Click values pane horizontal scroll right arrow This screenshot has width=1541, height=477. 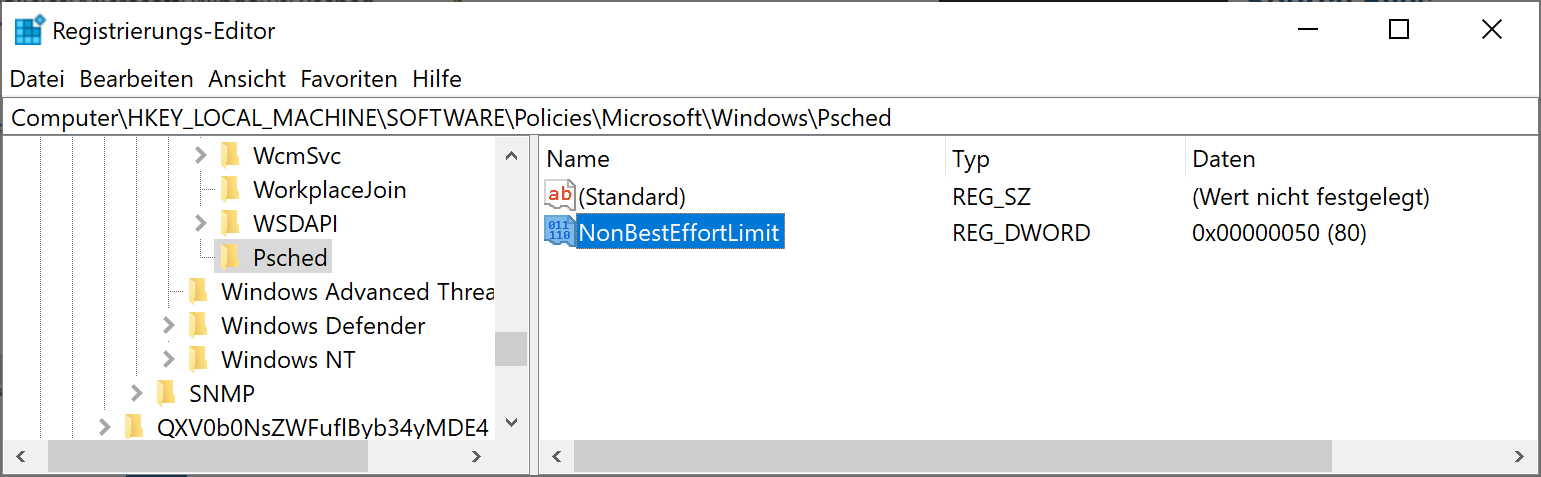coord(1521,456)
